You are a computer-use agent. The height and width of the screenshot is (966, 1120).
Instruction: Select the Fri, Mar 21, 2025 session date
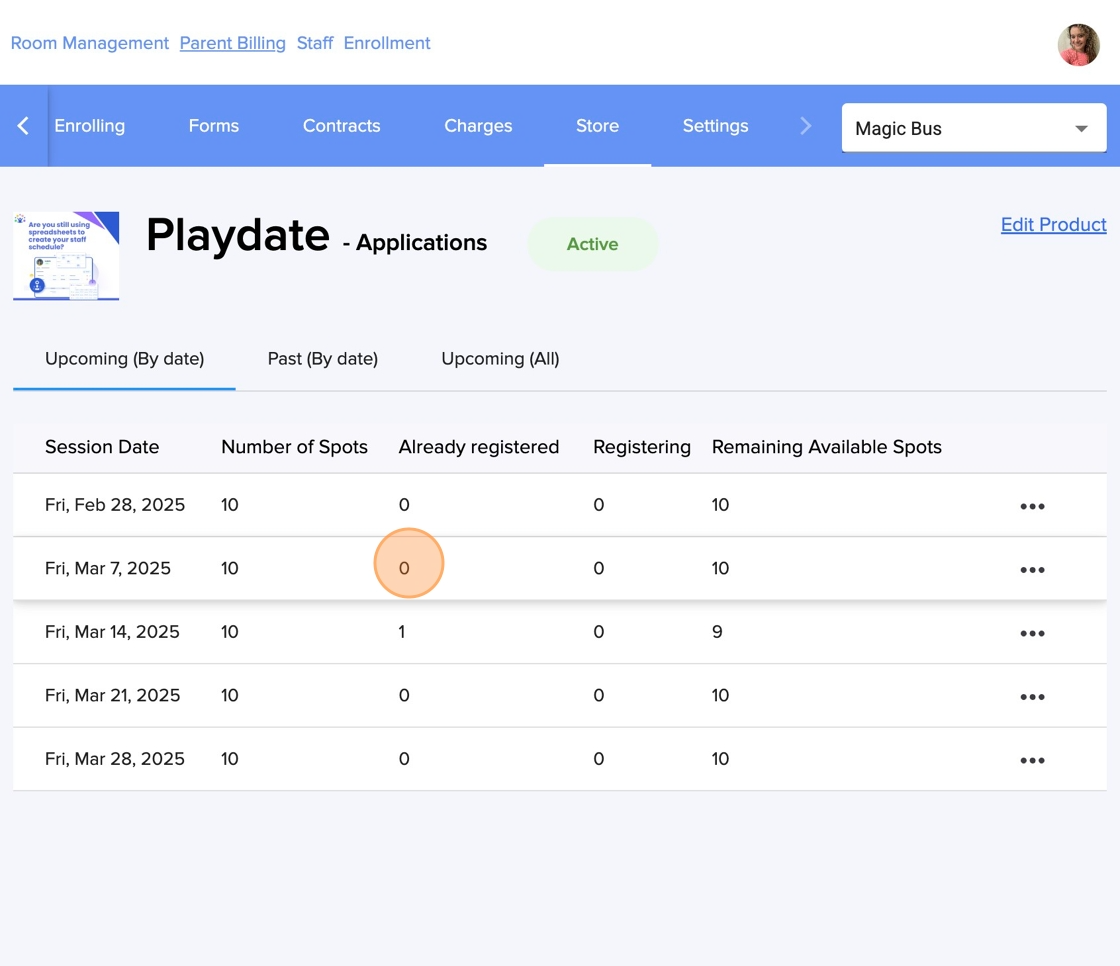(112, 695)
